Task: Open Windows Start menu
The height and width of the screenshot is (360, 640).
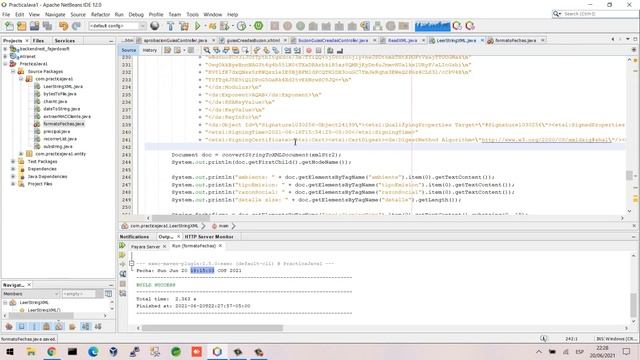Action: coord(10,351)
